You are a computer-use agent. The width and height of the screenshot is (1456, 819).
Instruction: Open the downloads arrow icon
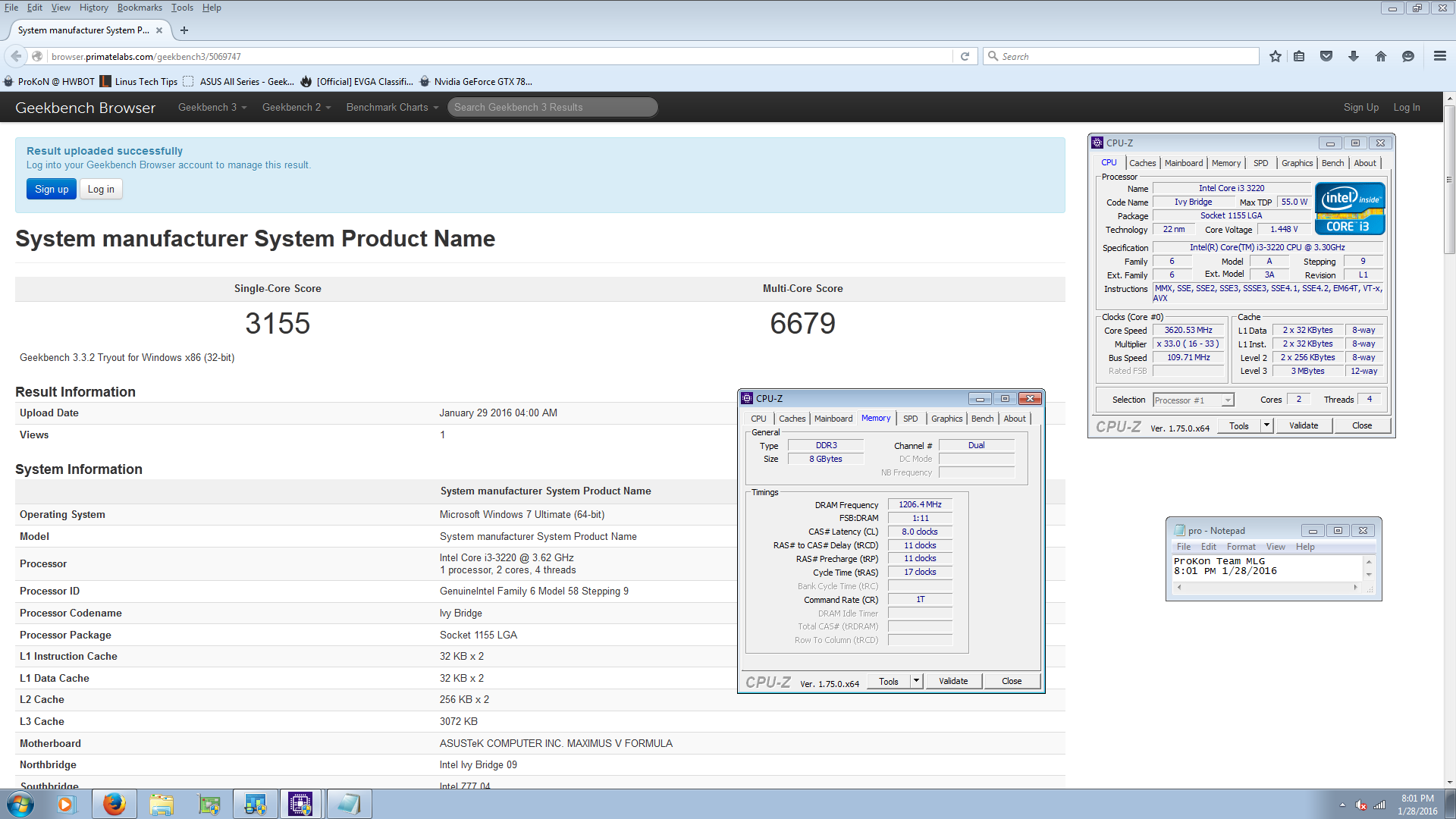click(1354, 56)
